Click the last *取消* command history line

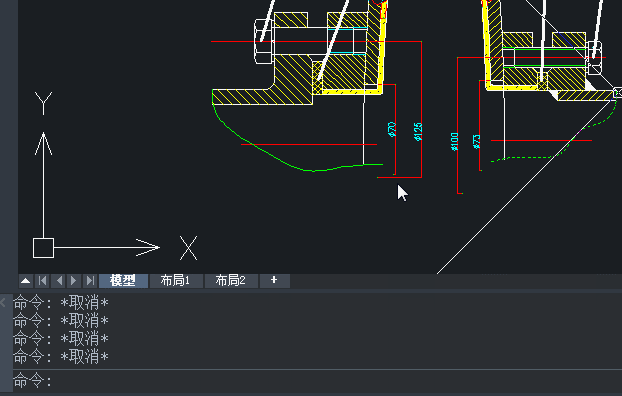click(61, 357)
